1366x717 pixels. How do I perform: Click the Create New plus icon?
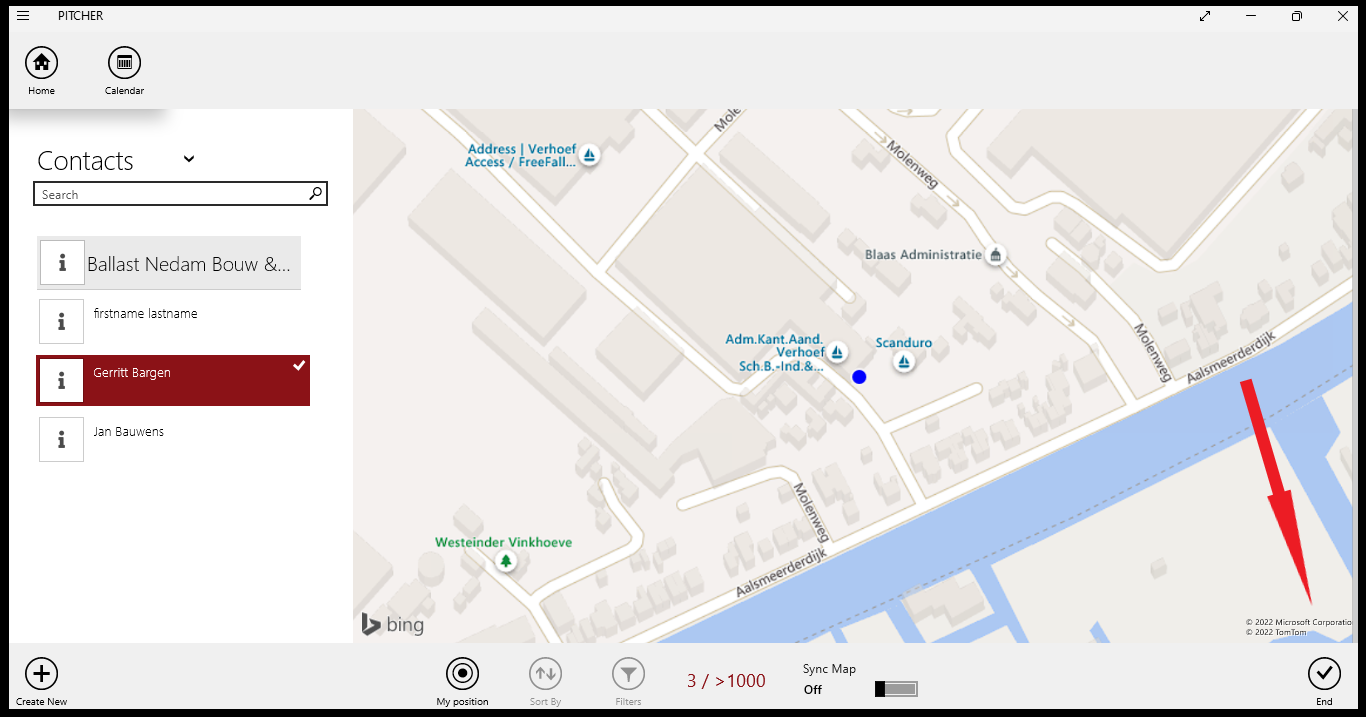click(x=41, y=674)
